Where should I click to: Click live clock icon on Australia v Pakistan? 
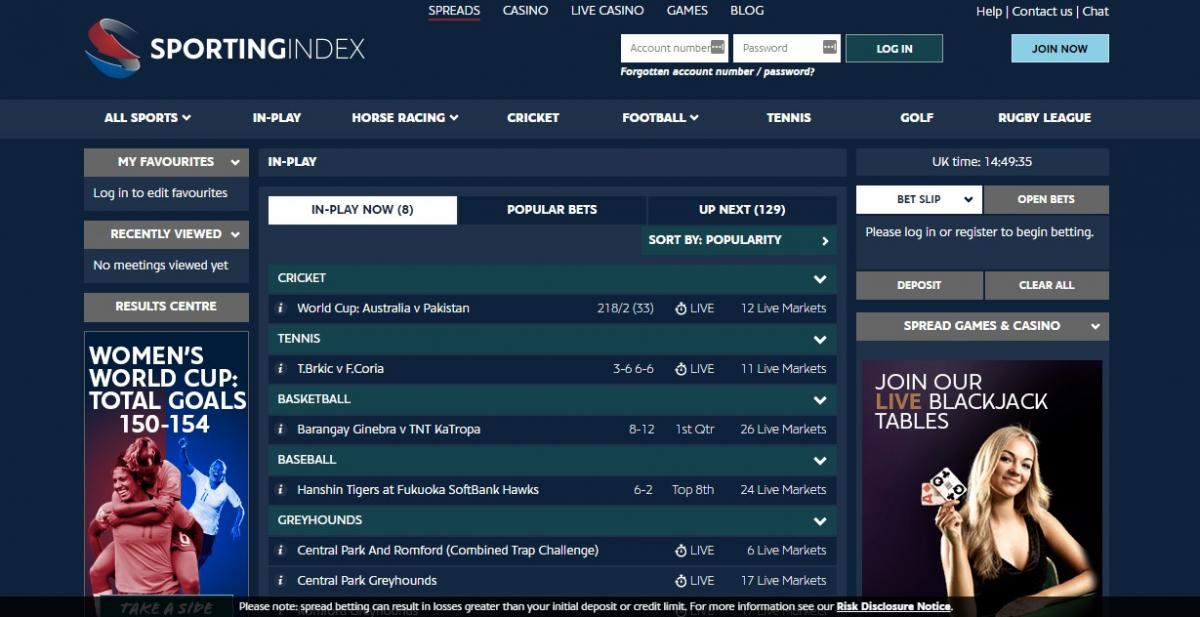(681, 309)
